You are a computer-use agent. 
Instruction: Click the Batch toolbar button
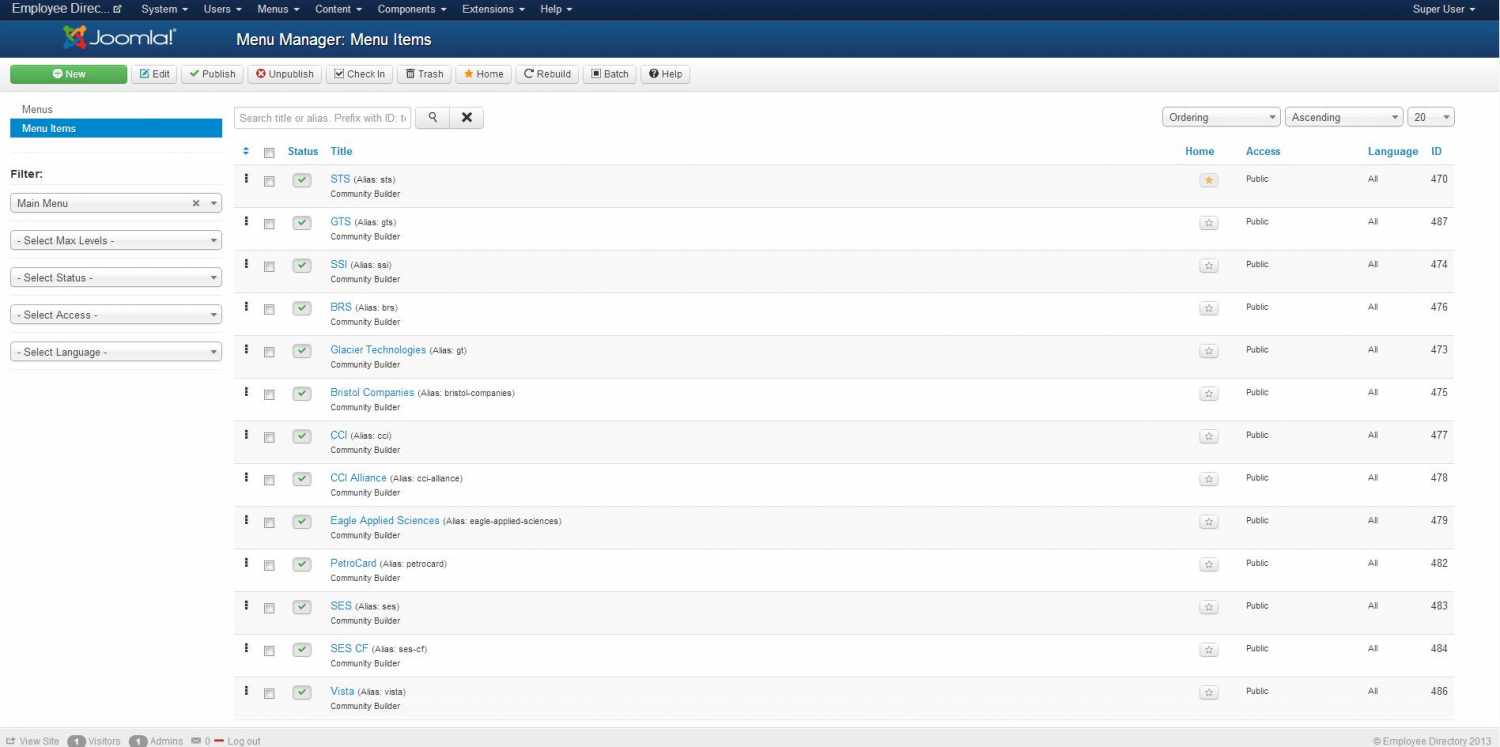point(610,74)
